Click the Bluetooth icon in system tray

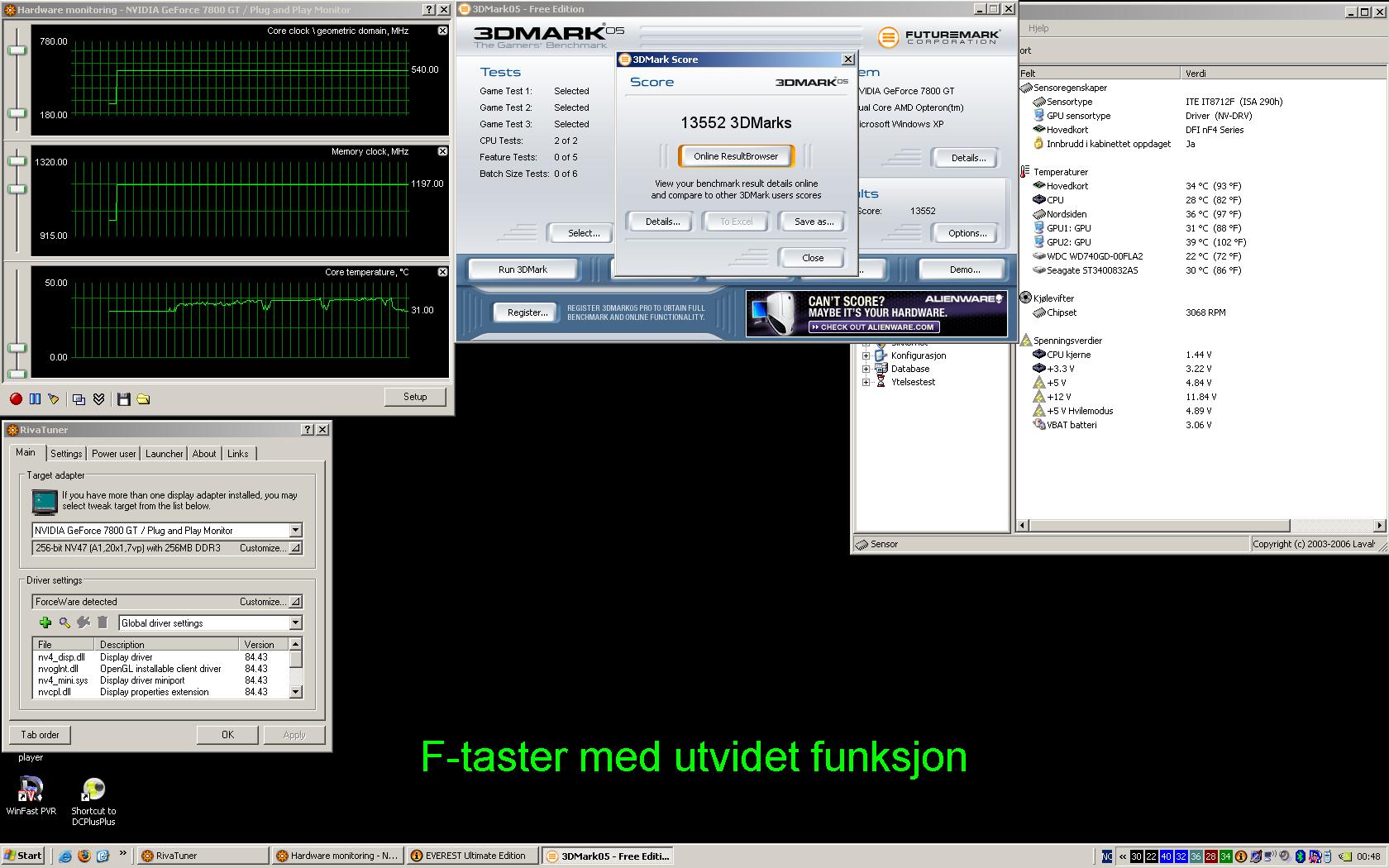(1300, 856)
